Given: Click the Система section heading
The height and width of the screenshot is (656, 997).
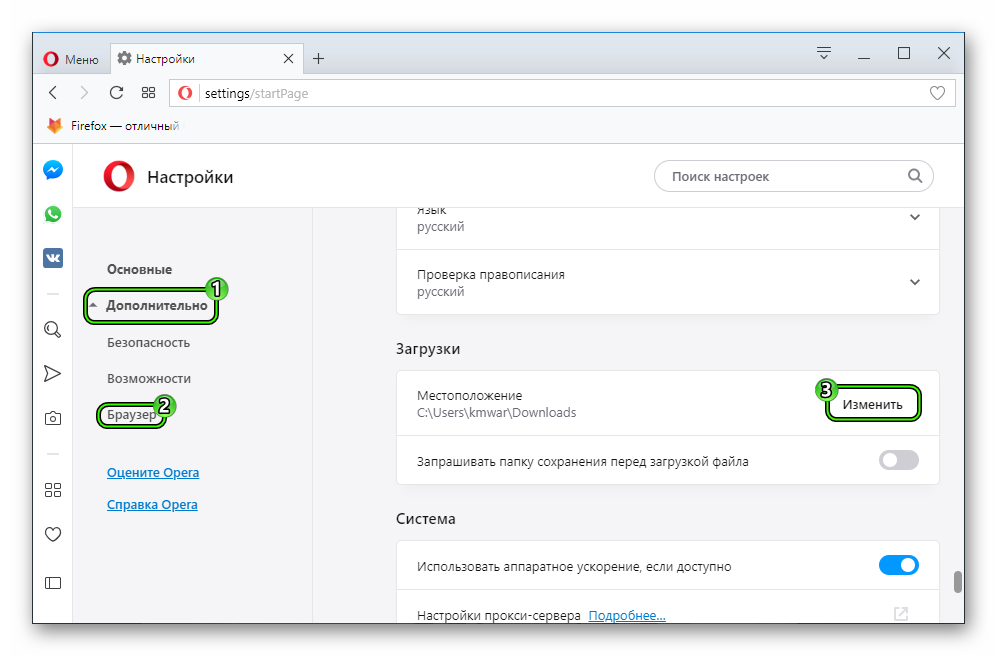Looking at the screenshot, I should [425, 519].
